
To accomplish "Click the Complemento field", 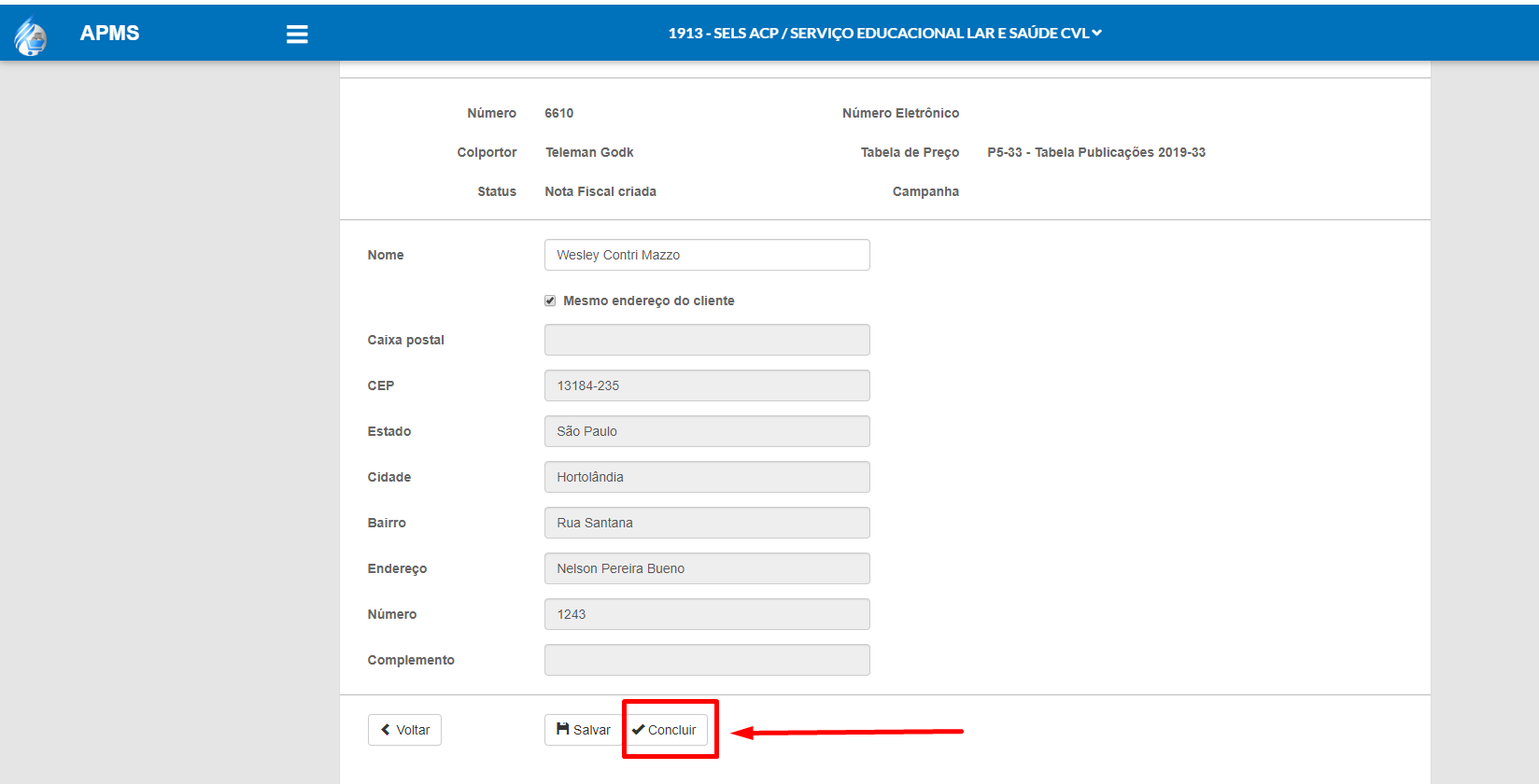I will (x=707, y=660).
